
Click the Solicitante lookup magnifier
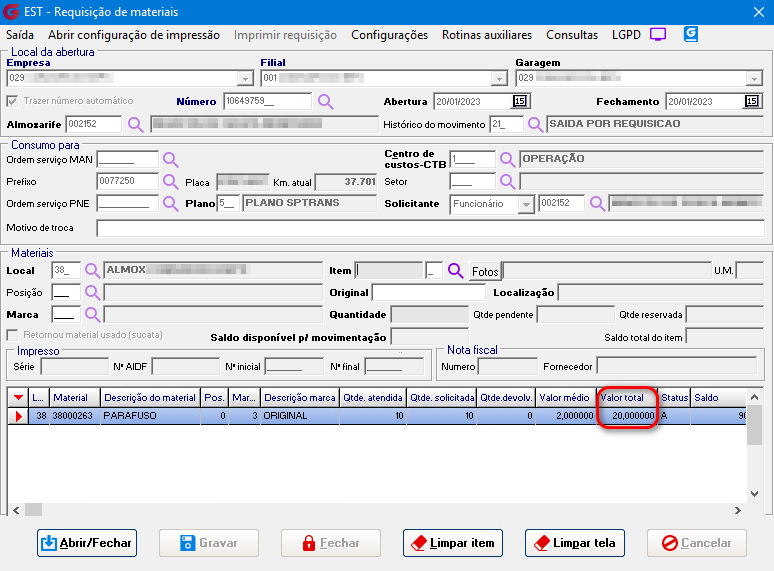[x=597, y=203]
